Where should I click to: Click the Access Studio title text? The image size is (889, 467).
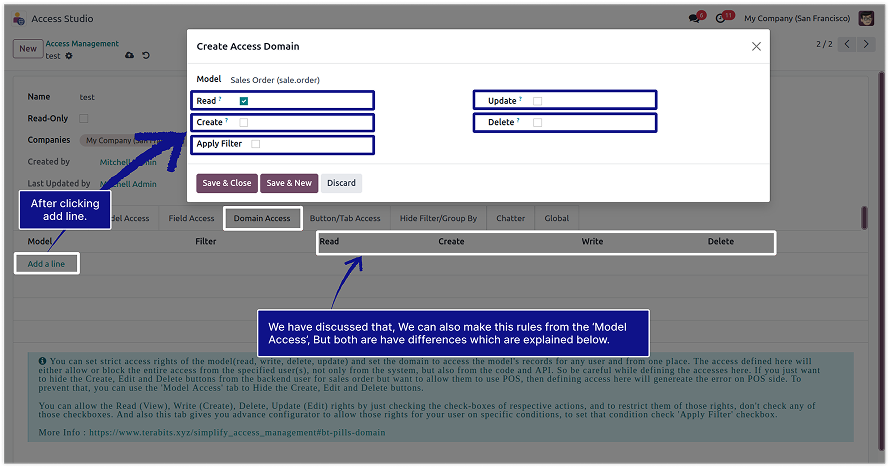pyautogui.click(x=62, y=19)
